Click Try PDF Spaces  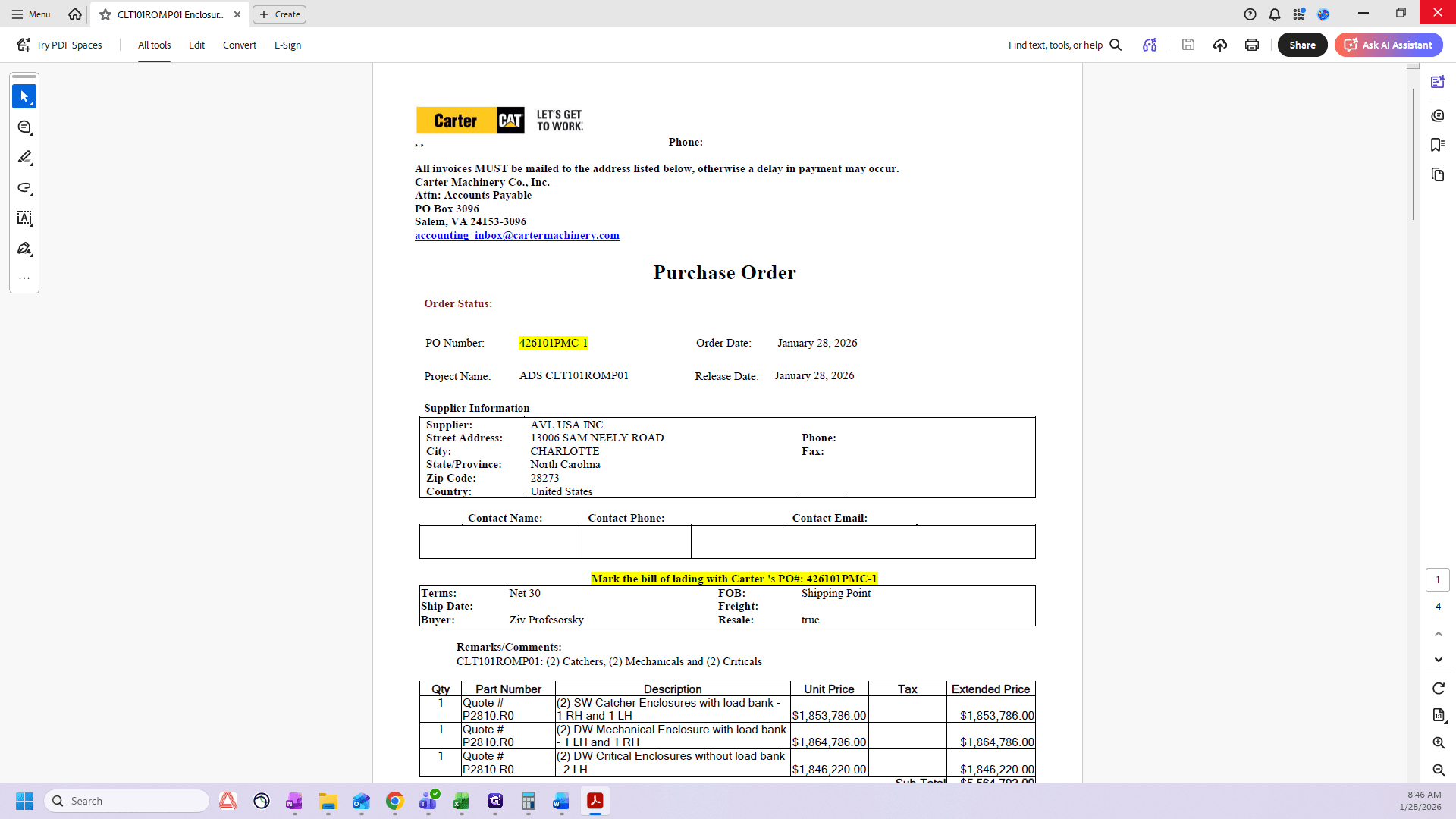pos(60,45)
